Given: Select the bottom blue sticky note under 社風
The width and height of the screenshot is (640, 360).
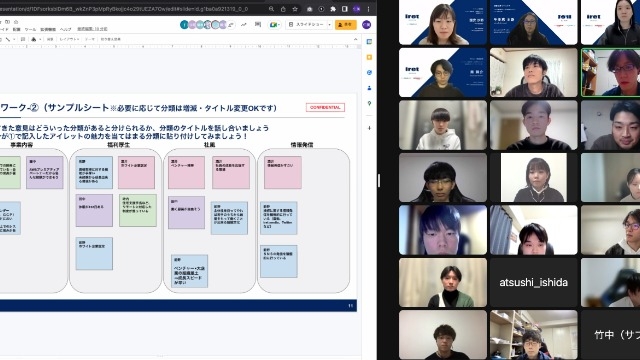Looking at the screenshot, I should (189, 271).
